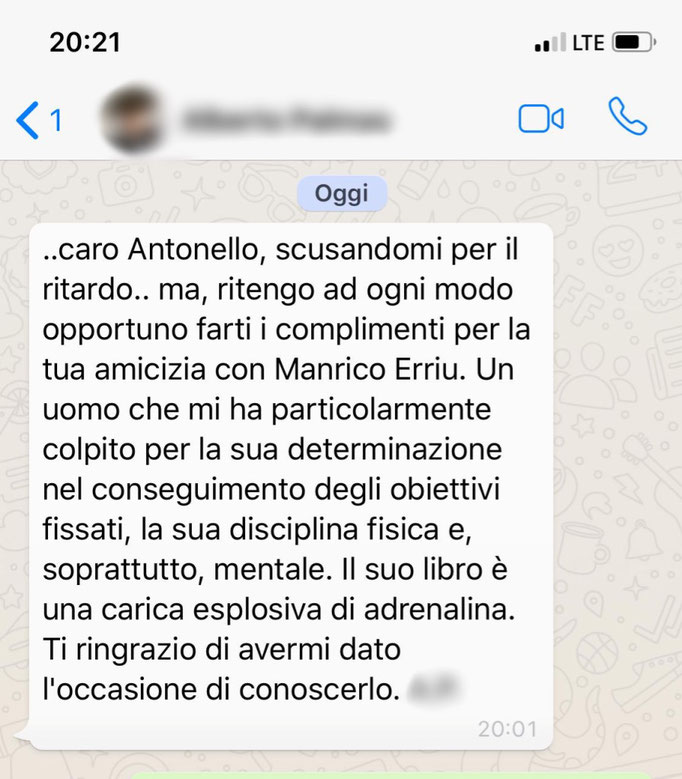Open contact info via blurred name
This screenshot has width=682, height=779.
pos(286,120)
